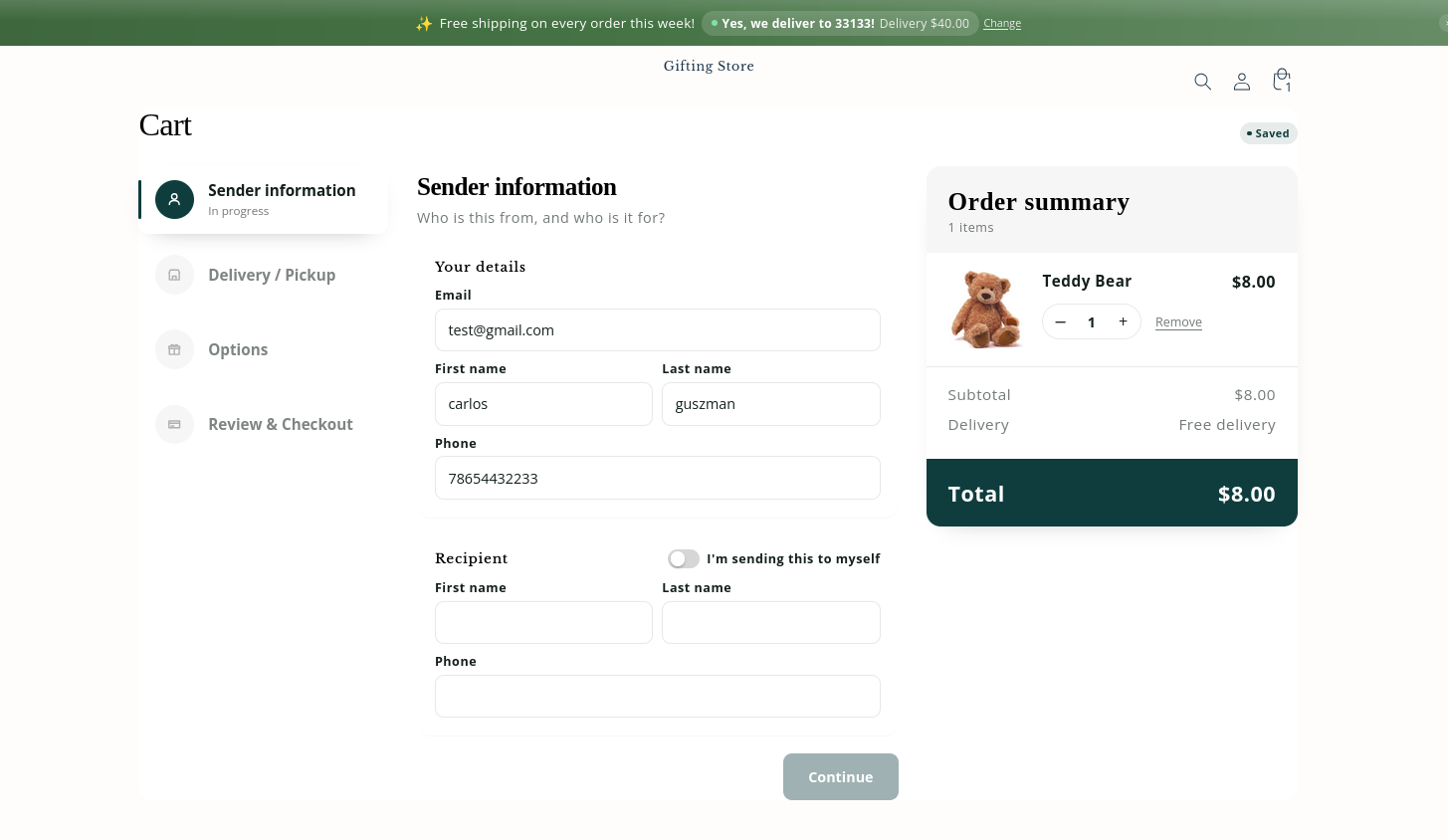Click the Review & Checkout card icon
This screenshot has height=840, width=1448.
[174, 424]
